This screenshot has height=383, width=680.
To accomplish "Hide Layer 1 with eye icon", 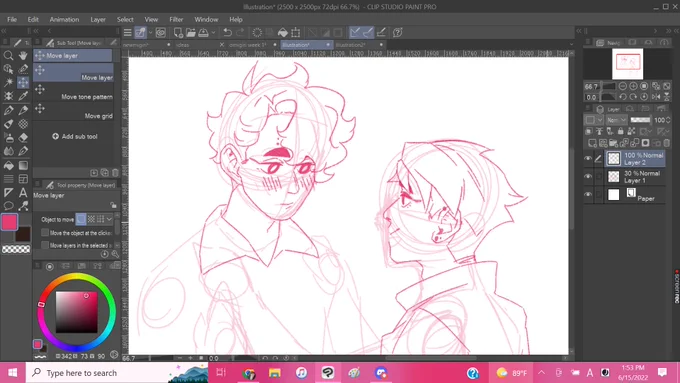I will tap(588, 177).
